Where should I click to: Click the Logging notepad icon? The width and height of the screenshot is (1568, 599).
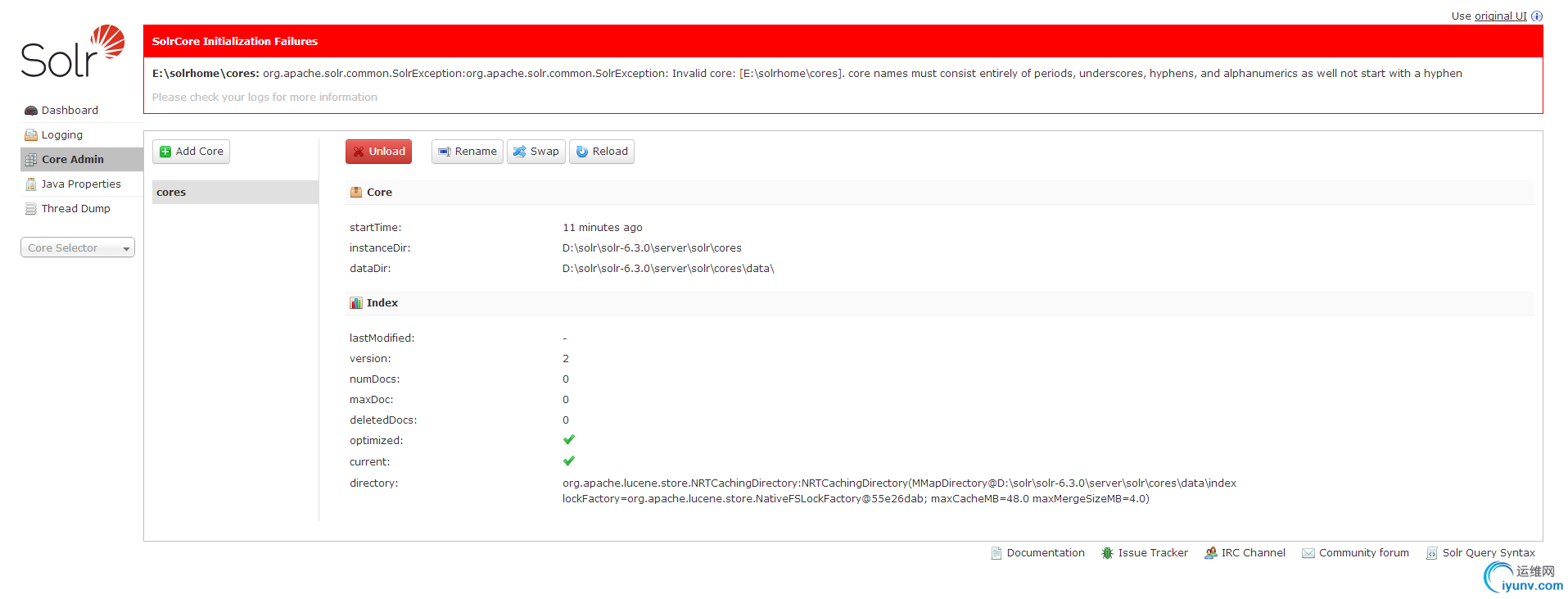pyautogui.click(x=31, y=135)
